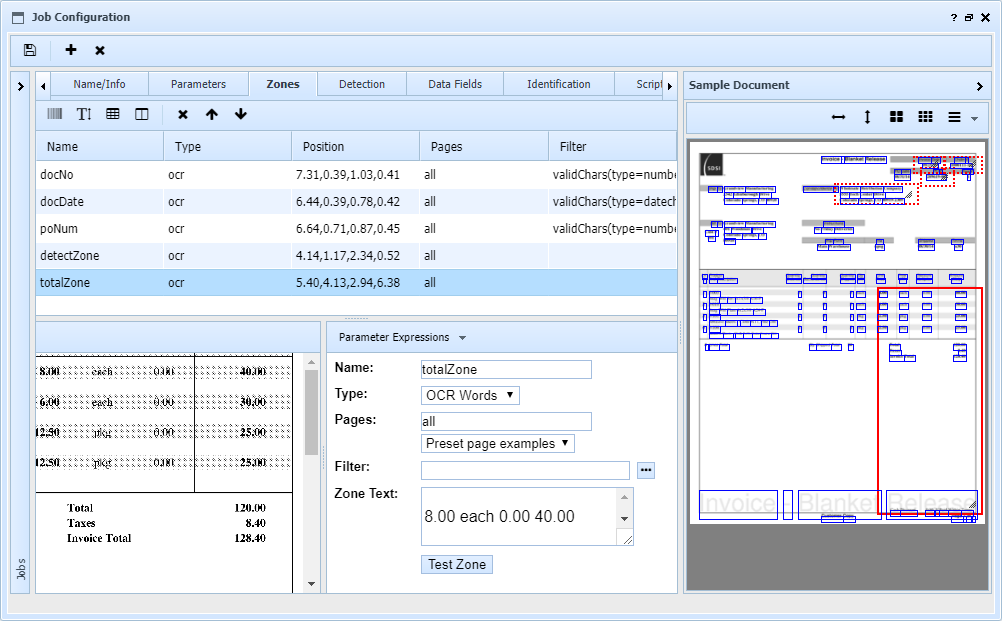Open filter editor with ellipsis button
The height and width of the screenshot is (621, 1002).
point(646,470)
